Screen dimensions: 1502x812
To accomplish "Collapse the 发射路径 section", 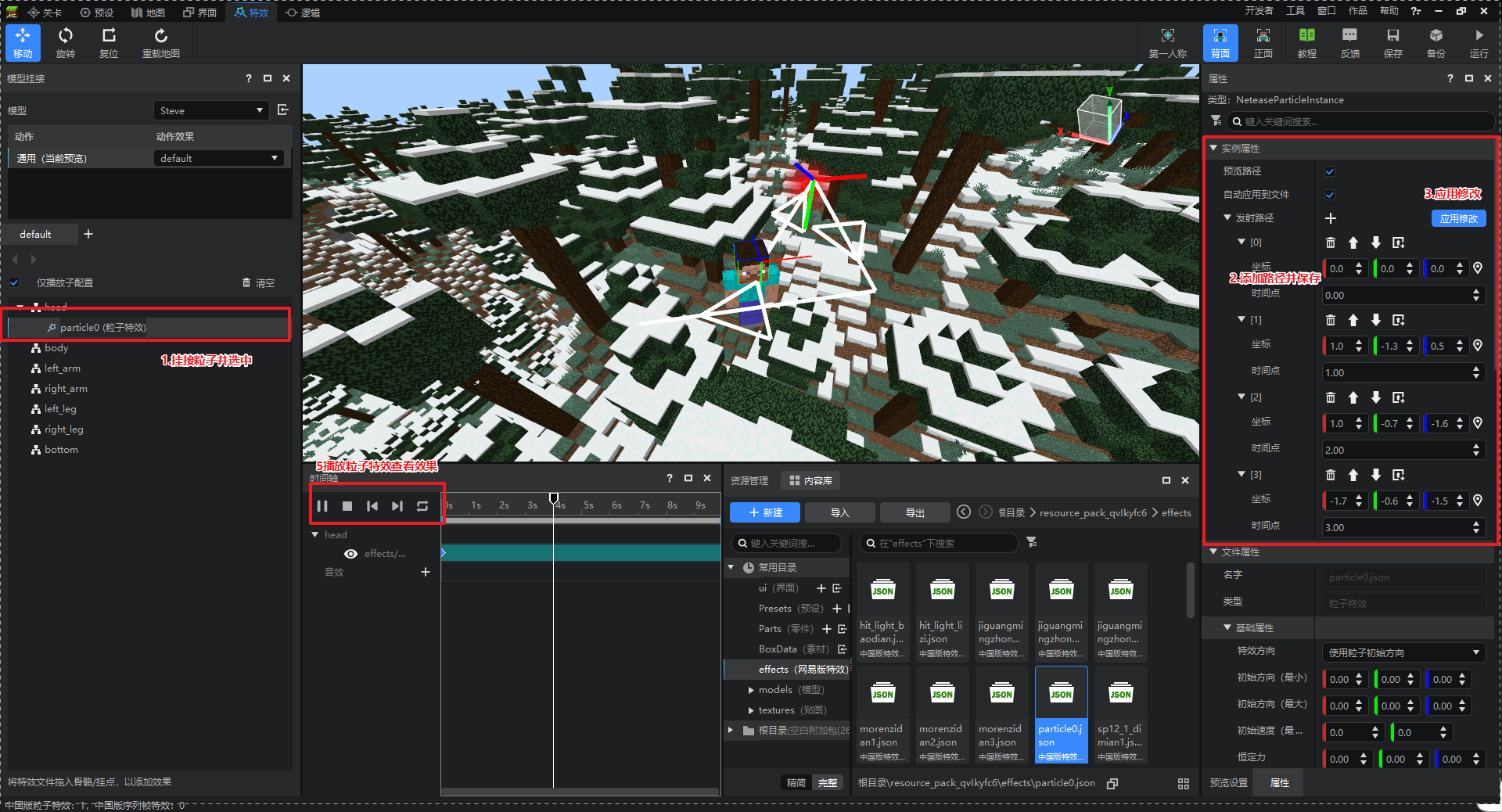I will [x=1227, y=217].
